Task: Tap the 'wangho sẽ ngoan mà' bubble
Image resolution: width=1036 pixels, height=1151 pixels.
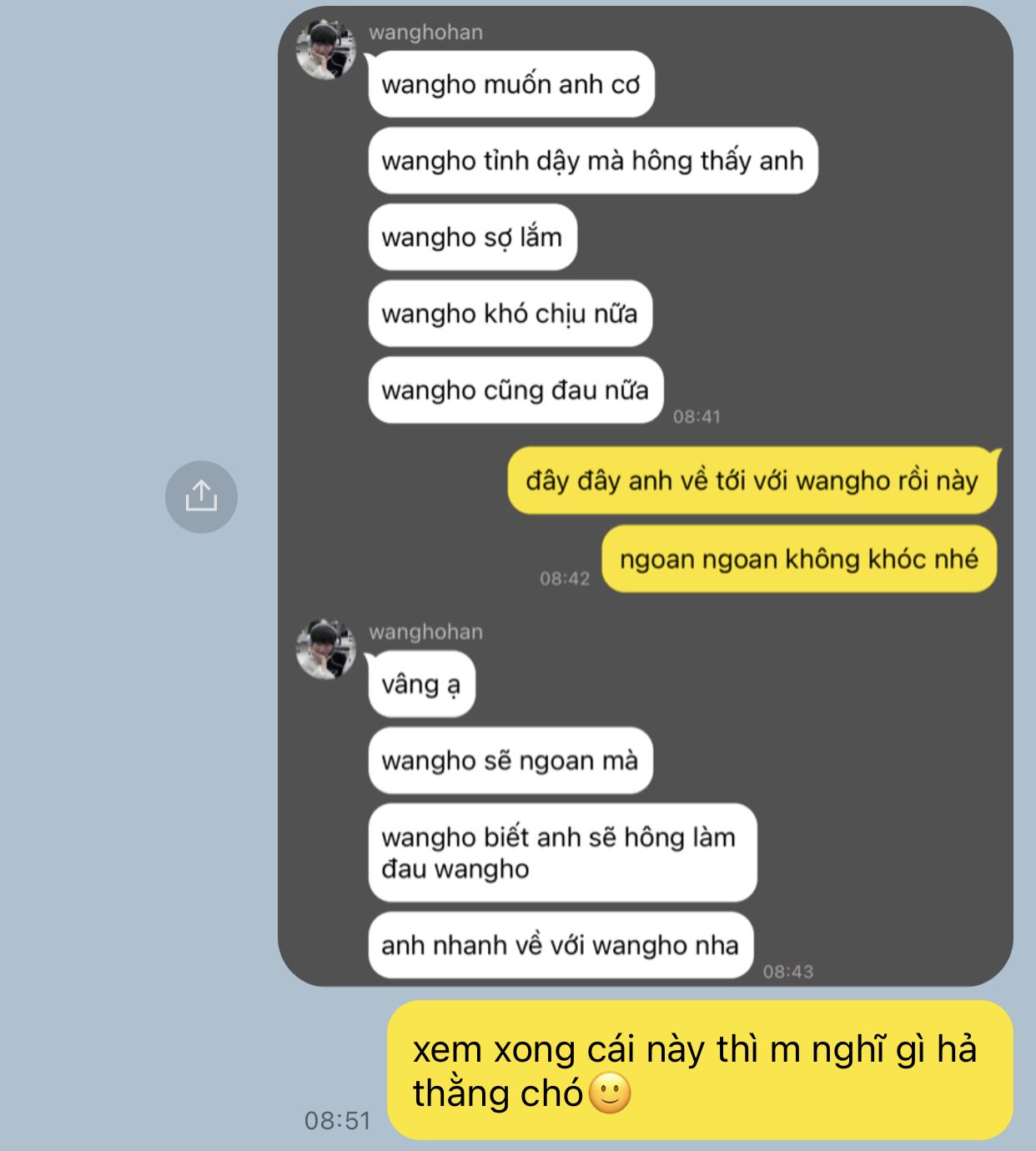Action: [x=510, y=761]
